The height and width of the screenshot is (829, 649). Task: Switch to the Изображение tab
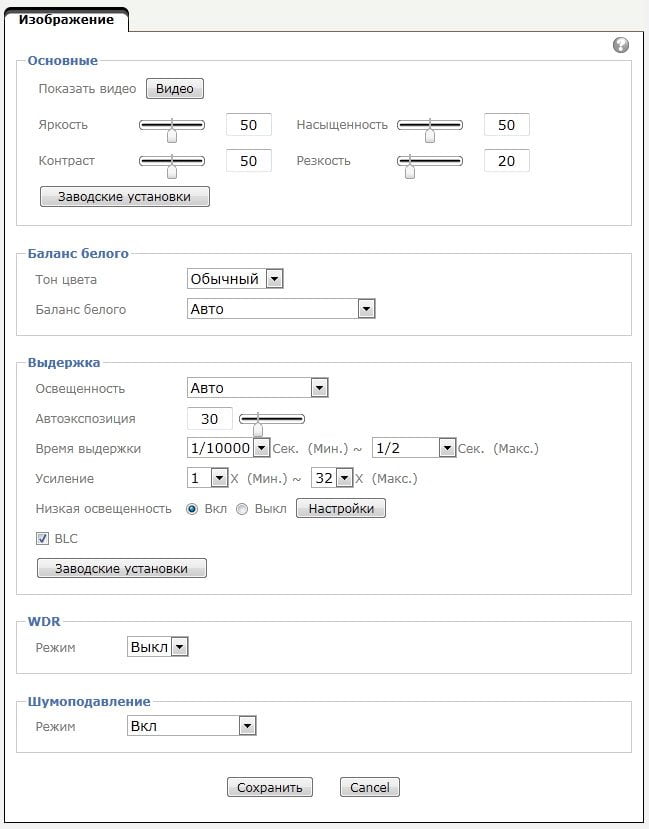click(66, 20)
